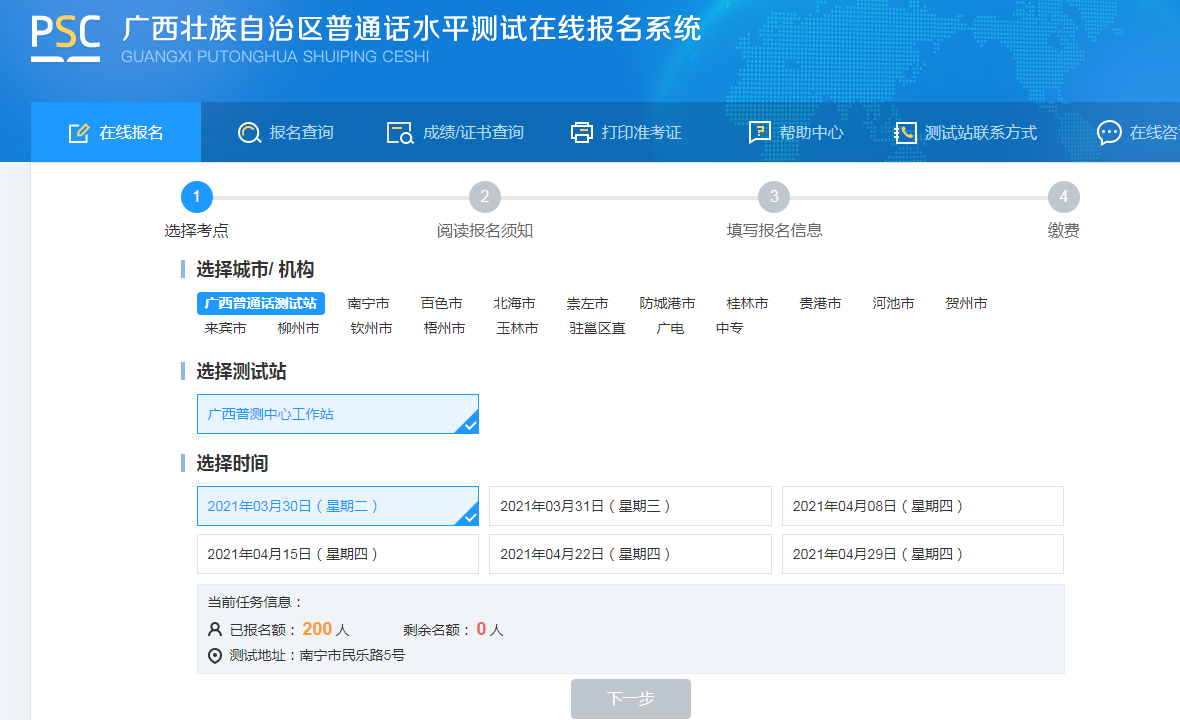Click step 4 circle 缴费

pyautogui.click(x=1063, y=197)
